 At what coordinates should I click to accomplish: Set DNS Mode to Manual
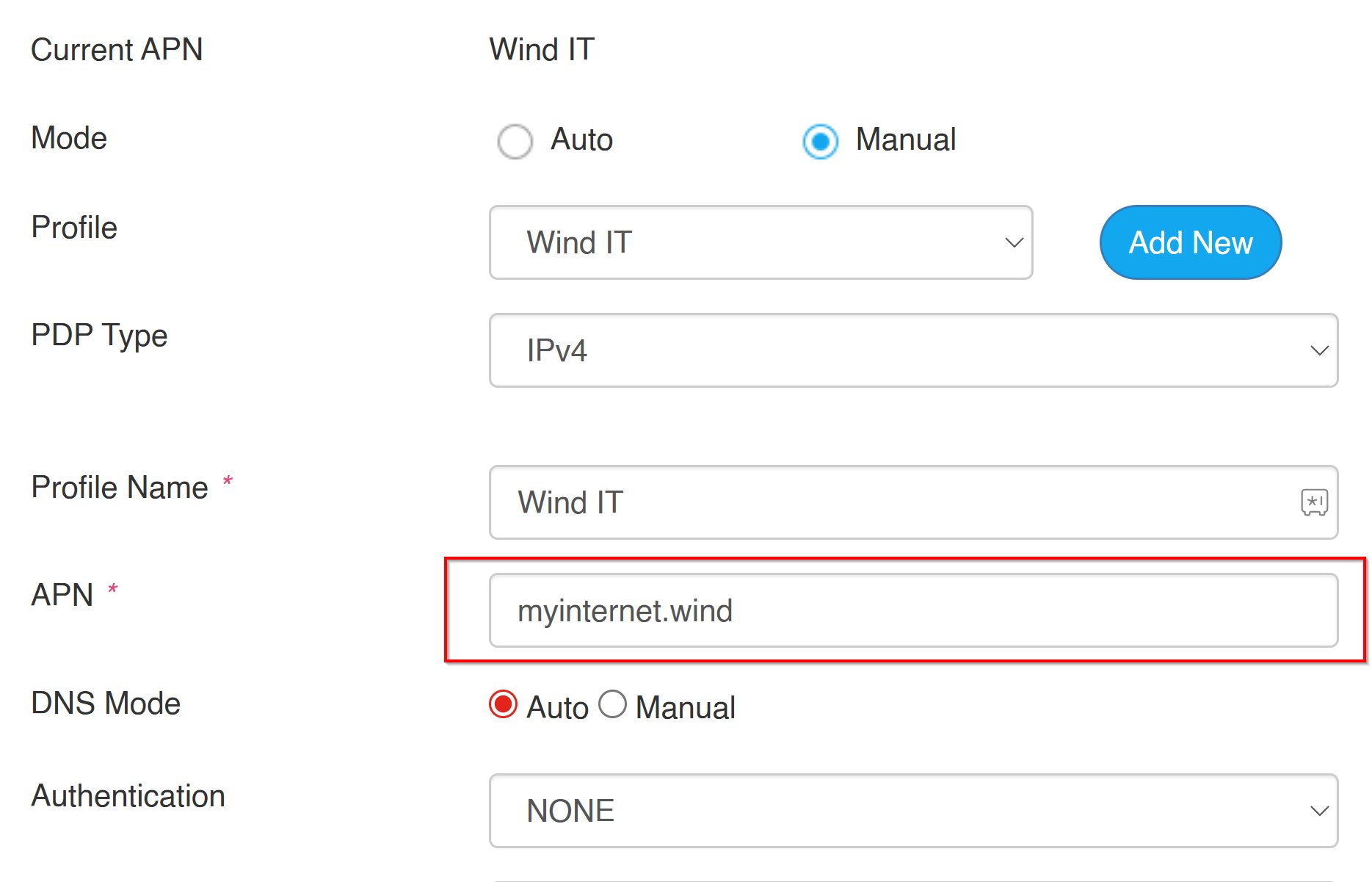pos(613,704)
